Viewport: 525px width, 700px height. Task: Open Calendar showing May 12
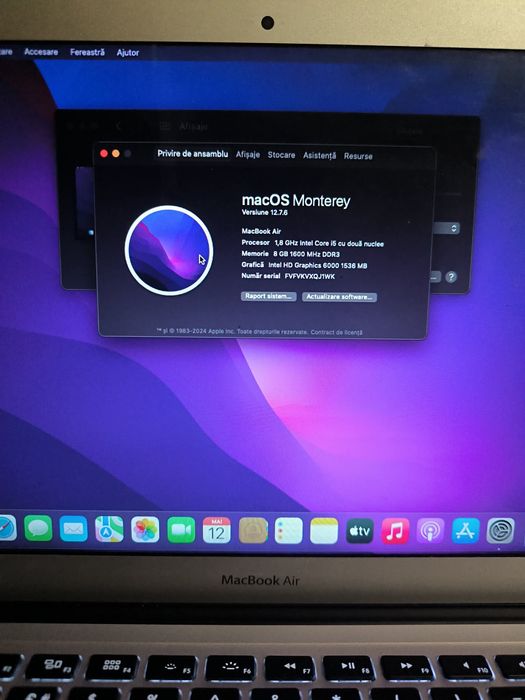(x=217, y=530)
